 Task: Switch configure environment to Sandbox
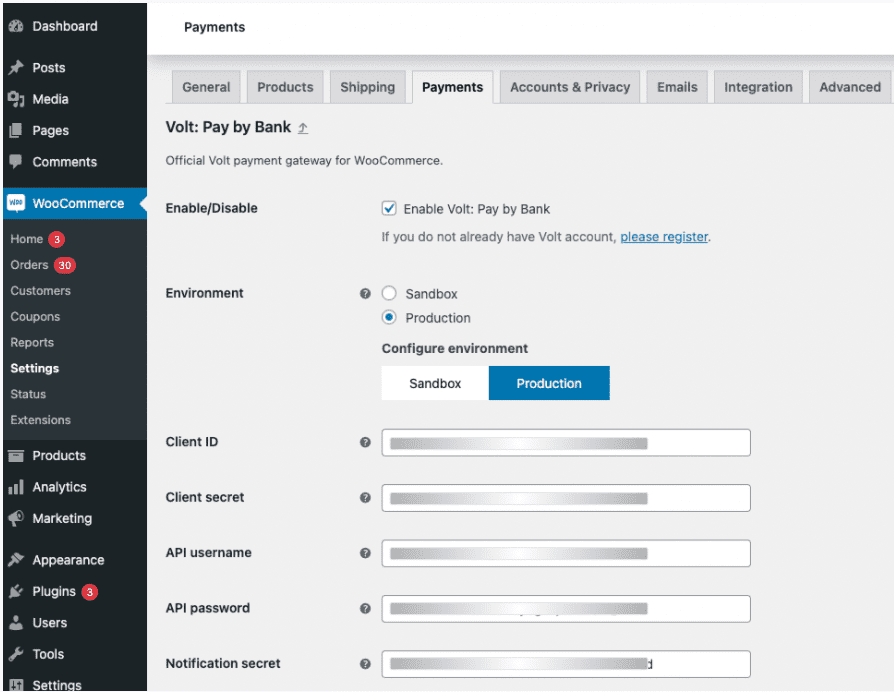[435, 383]
